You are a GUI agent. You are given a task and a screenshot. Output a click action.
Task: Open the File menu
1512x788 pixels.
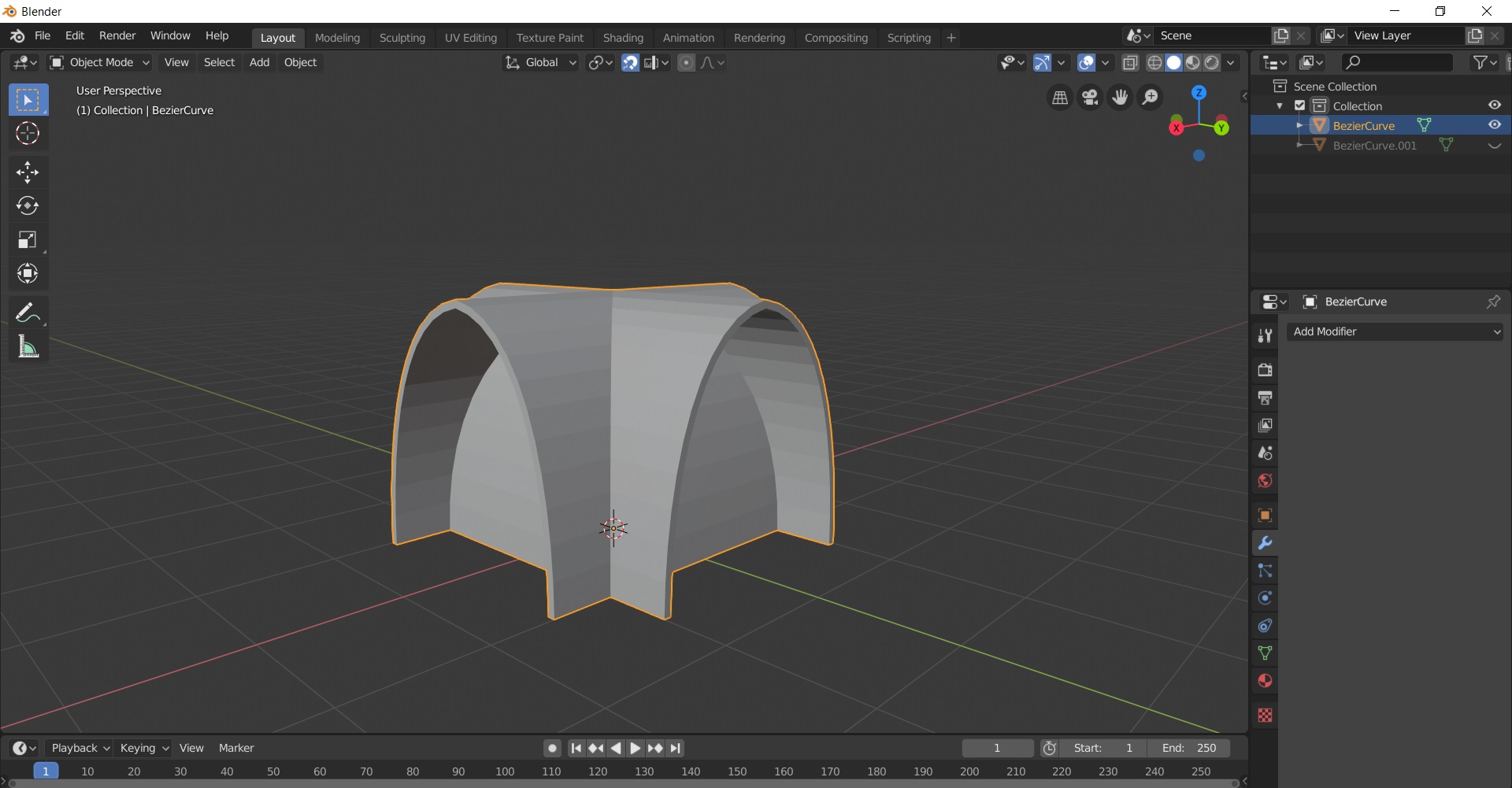(43, 35)
